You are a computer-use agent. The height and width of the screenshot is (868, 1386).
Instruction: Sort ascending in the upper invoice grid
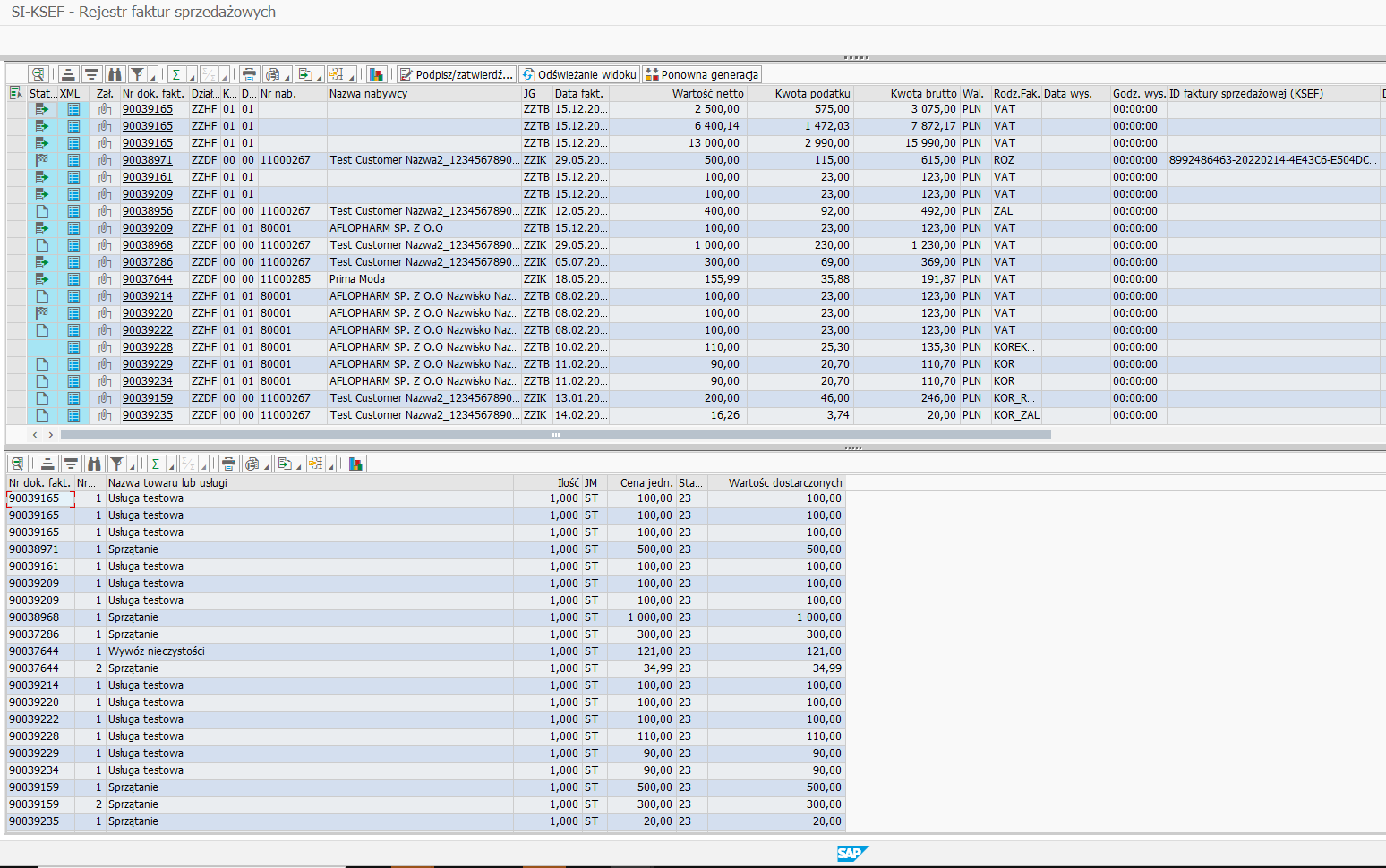coord(68,74)
